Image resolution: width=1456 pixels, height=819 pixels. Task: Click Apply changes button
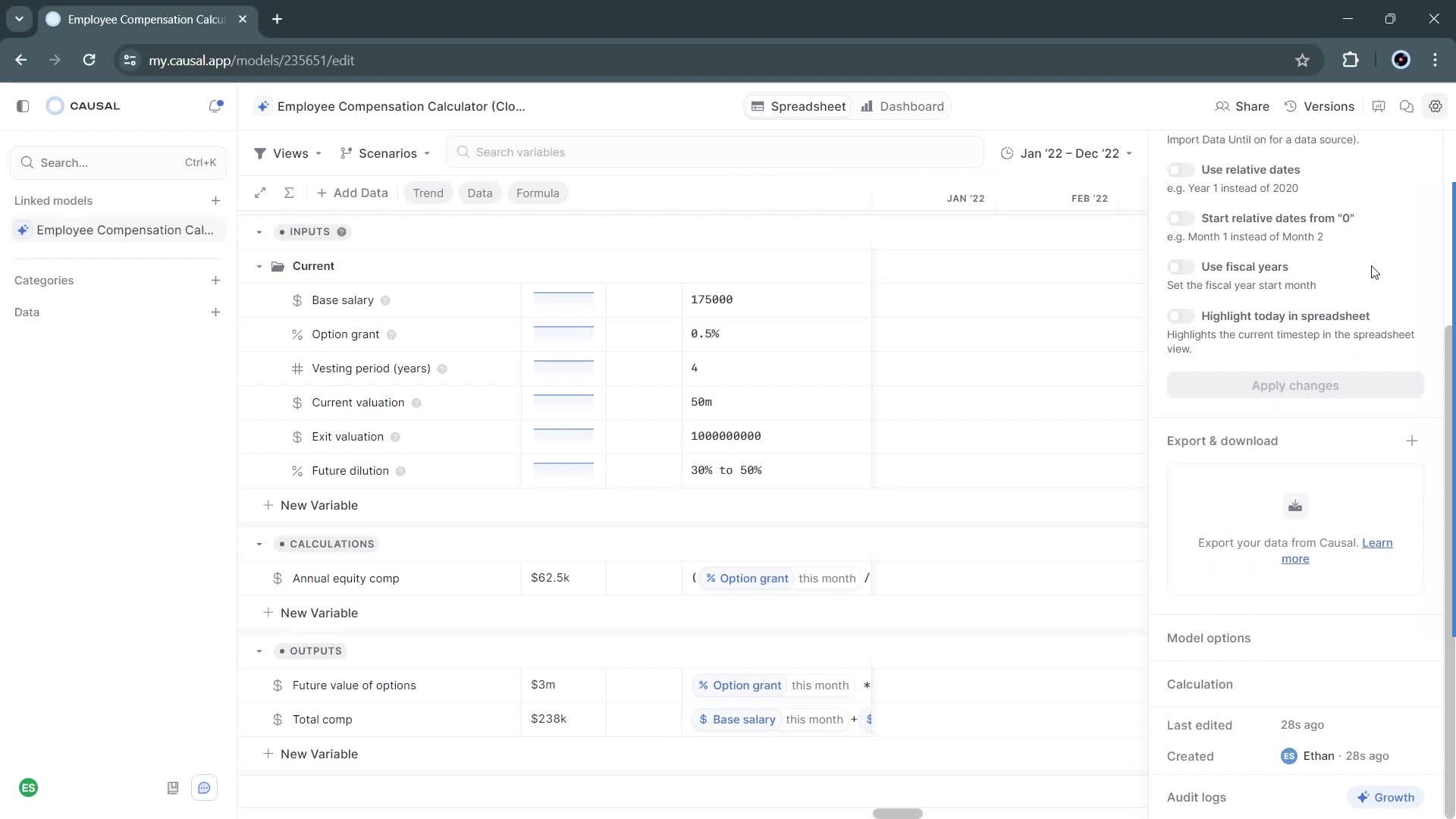(x=1294, y=385)
